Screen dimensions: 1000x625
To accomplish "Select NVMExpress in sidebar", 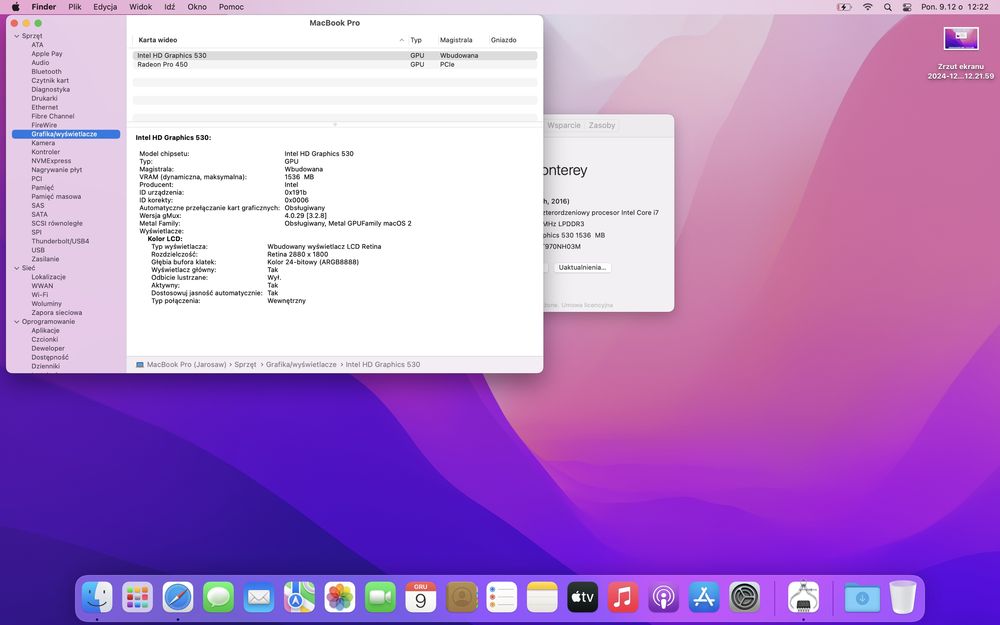I will 51,161.
